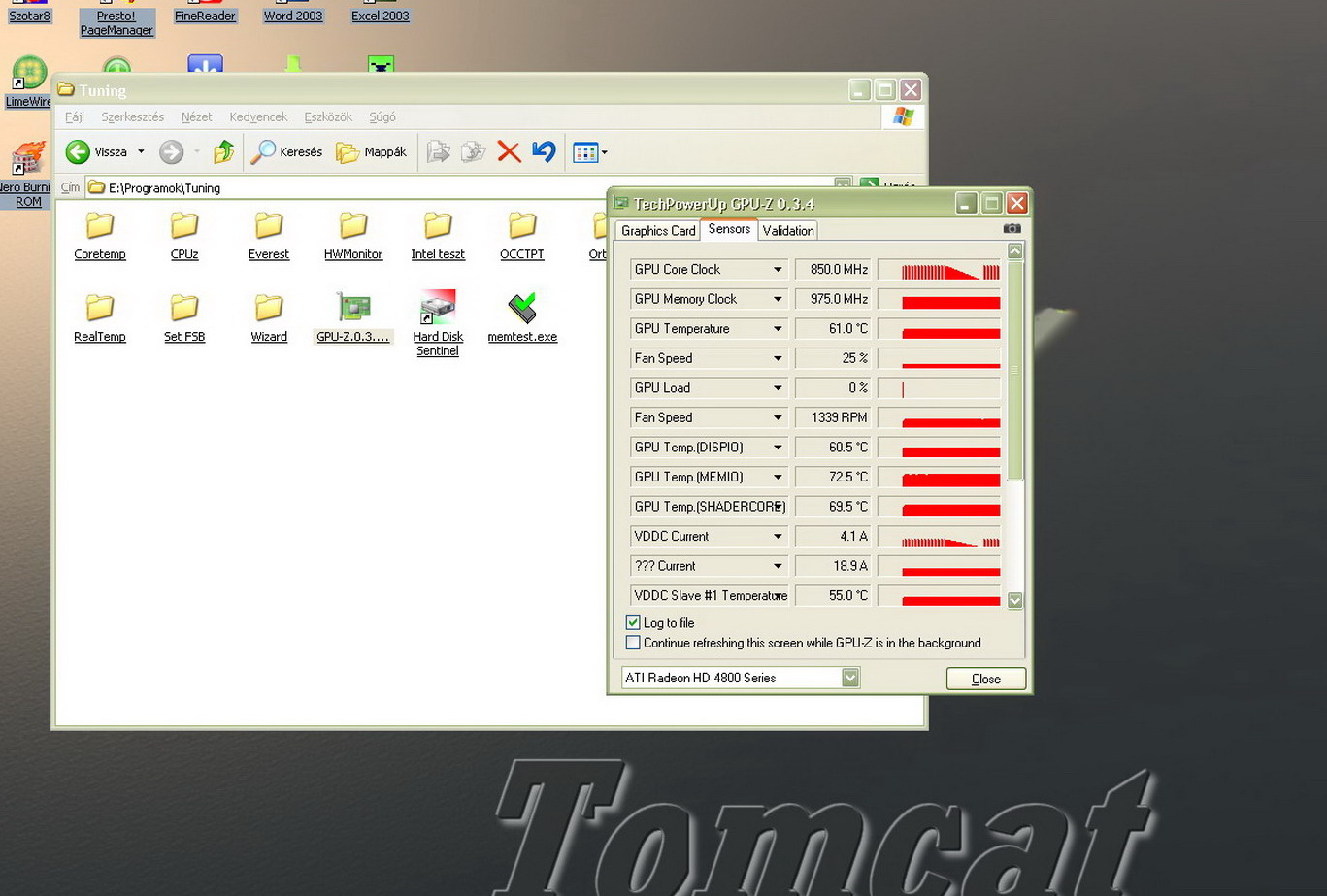
Task: Open the GPU Memory Clock sensor dropdown
Action: [777, 299]
